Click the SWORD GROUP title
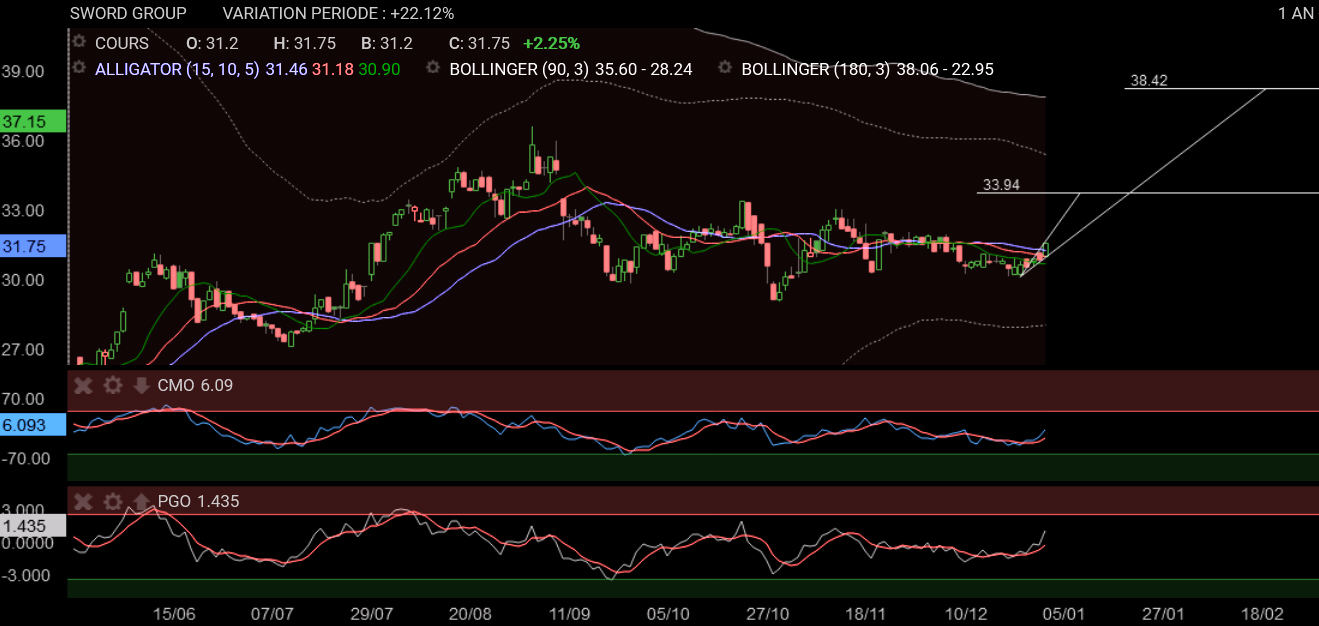Screen dimensions: 1319x626 click(128, 13)
